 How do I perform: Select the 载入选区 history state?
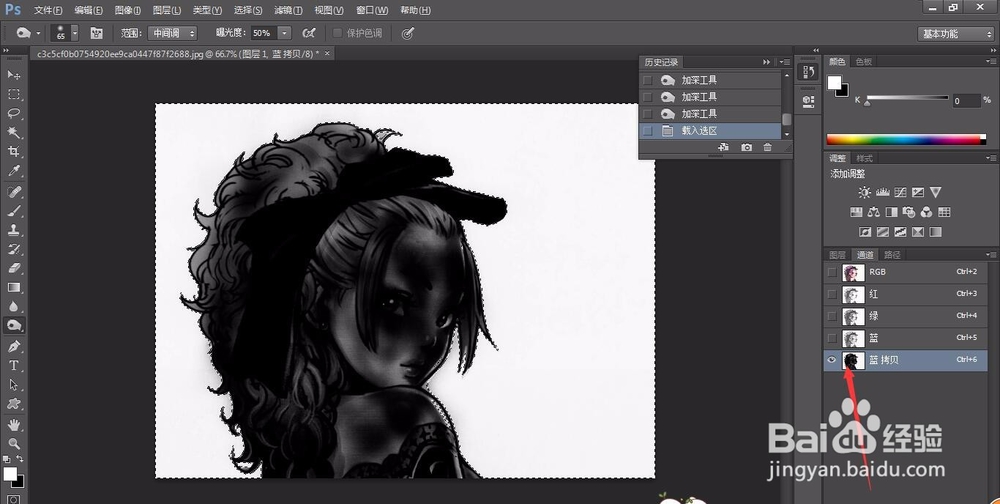[x=710, y=131]
